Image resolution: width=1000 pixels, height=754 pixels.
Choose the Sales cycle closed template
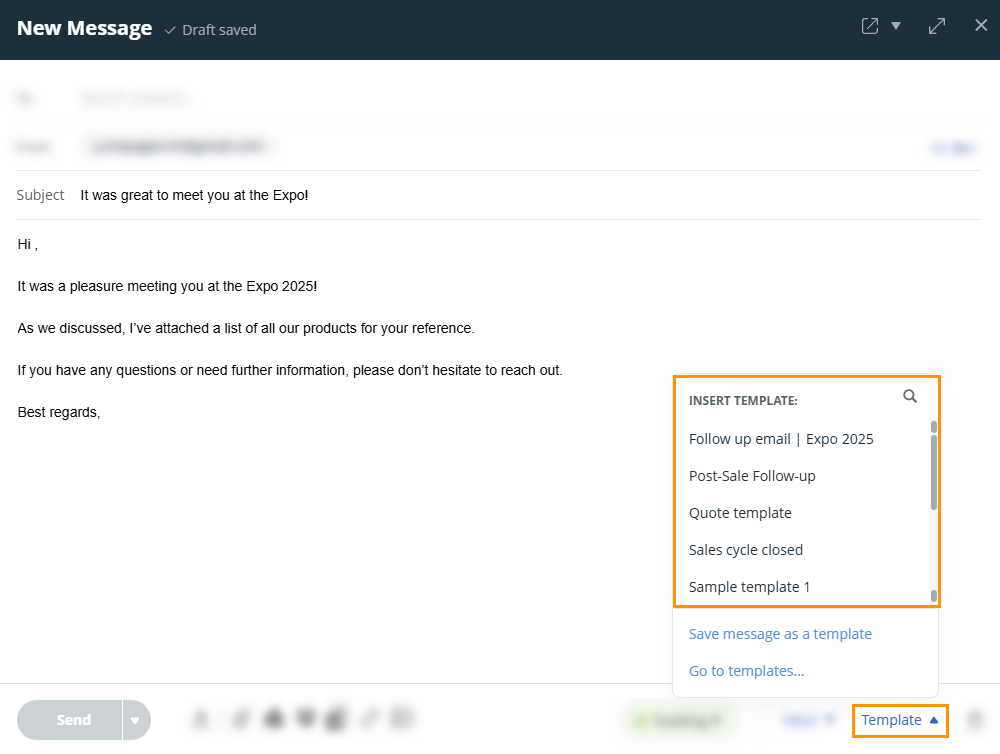[746, 549]
